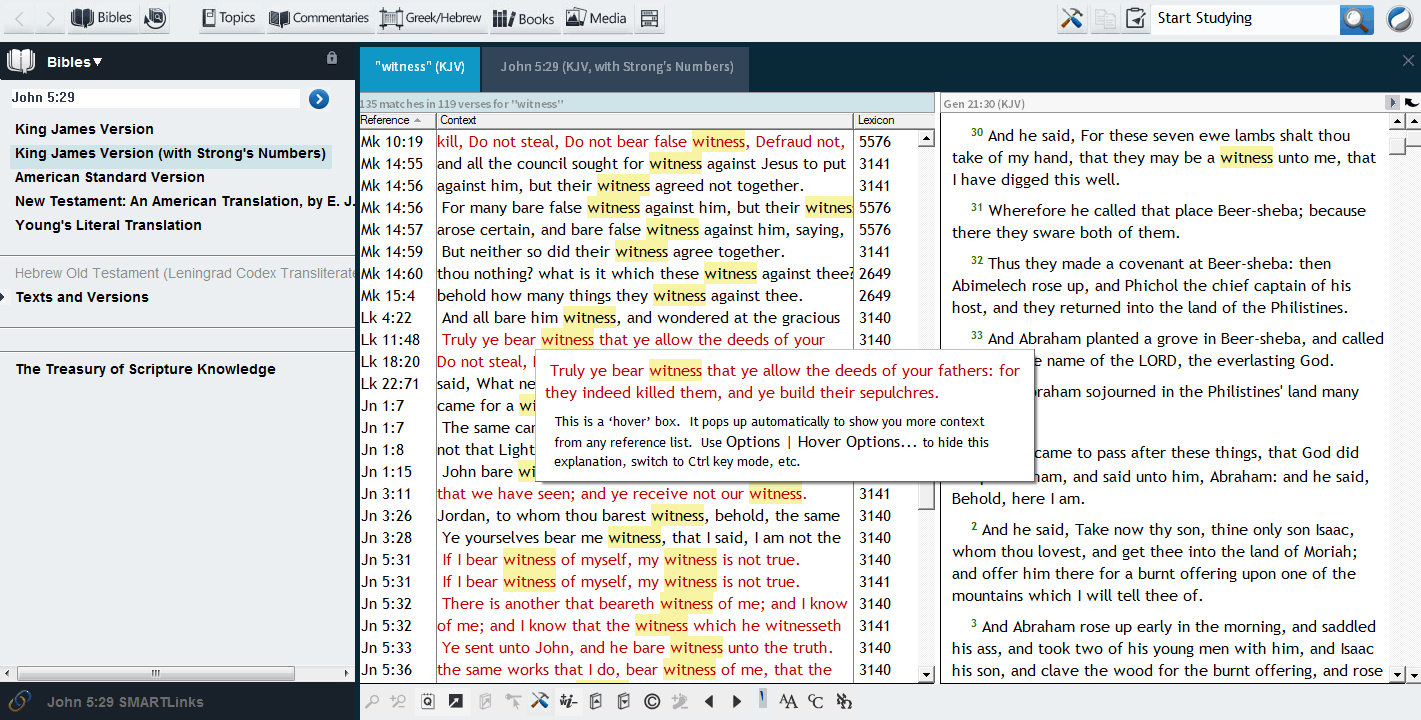This screenshot has height=720, width=1421.
Task: Close the tab area with the X
Action: [1408, 60]
